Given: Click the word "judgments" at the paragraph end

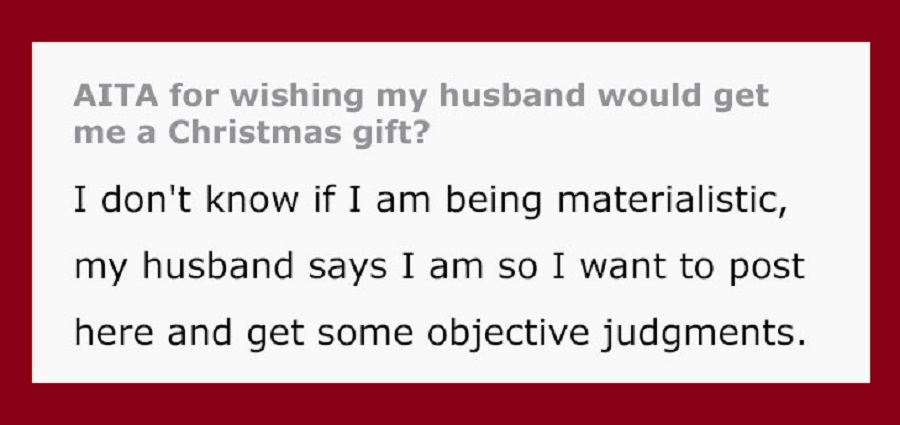Looking at the screenshot, I should pyautogui.click(x=703, y=334).
